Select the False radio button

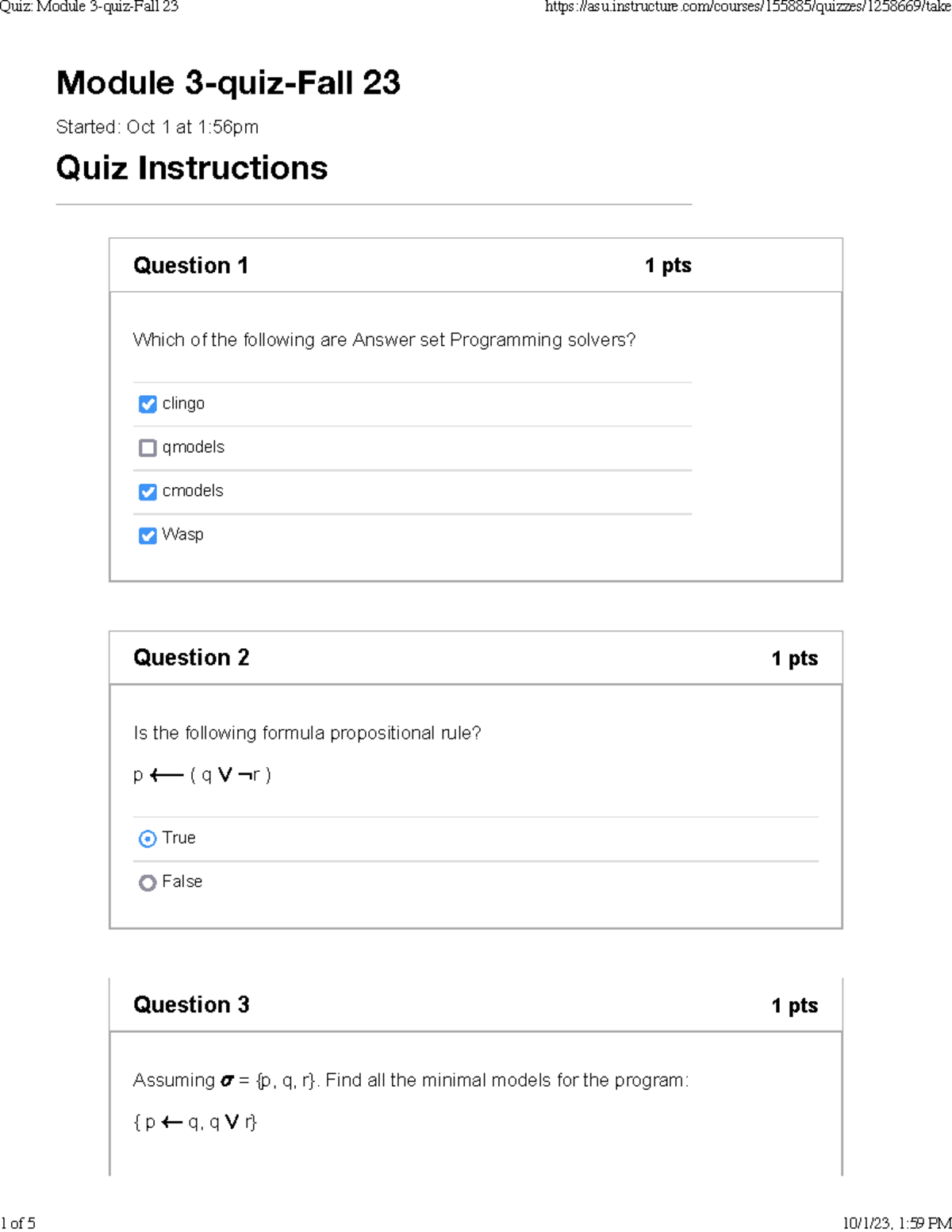(148, 882)
